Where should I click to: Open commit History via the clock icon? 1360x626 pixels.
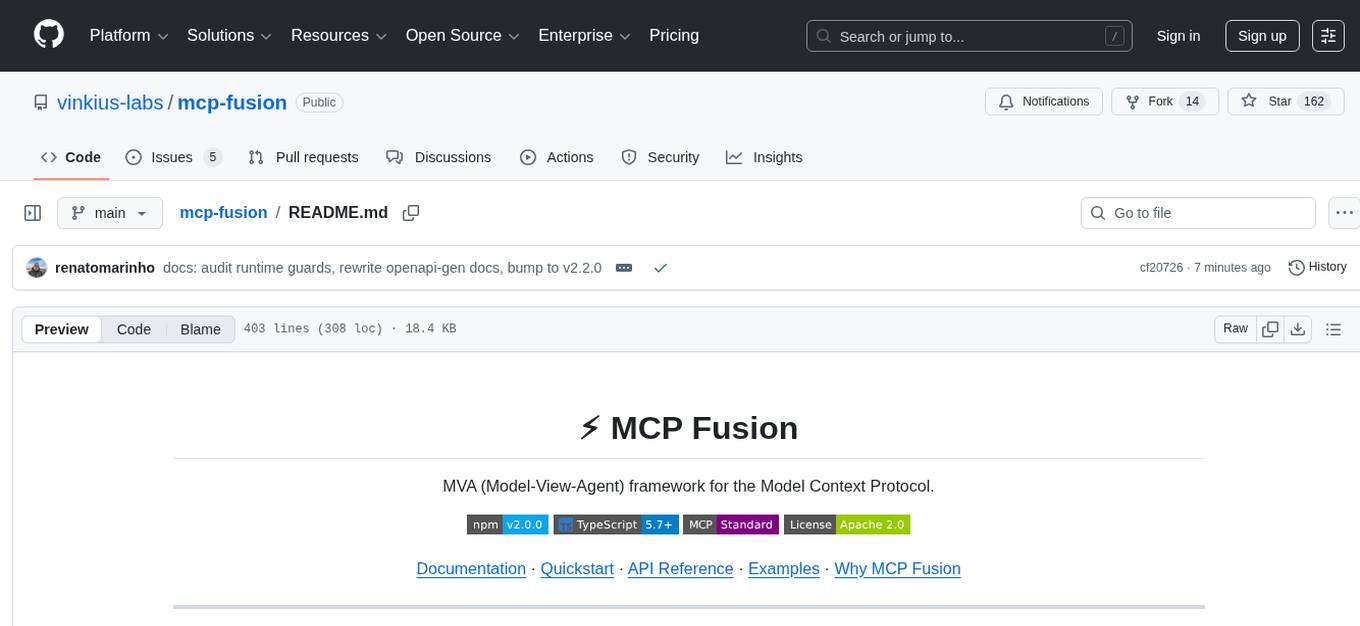1317,267
